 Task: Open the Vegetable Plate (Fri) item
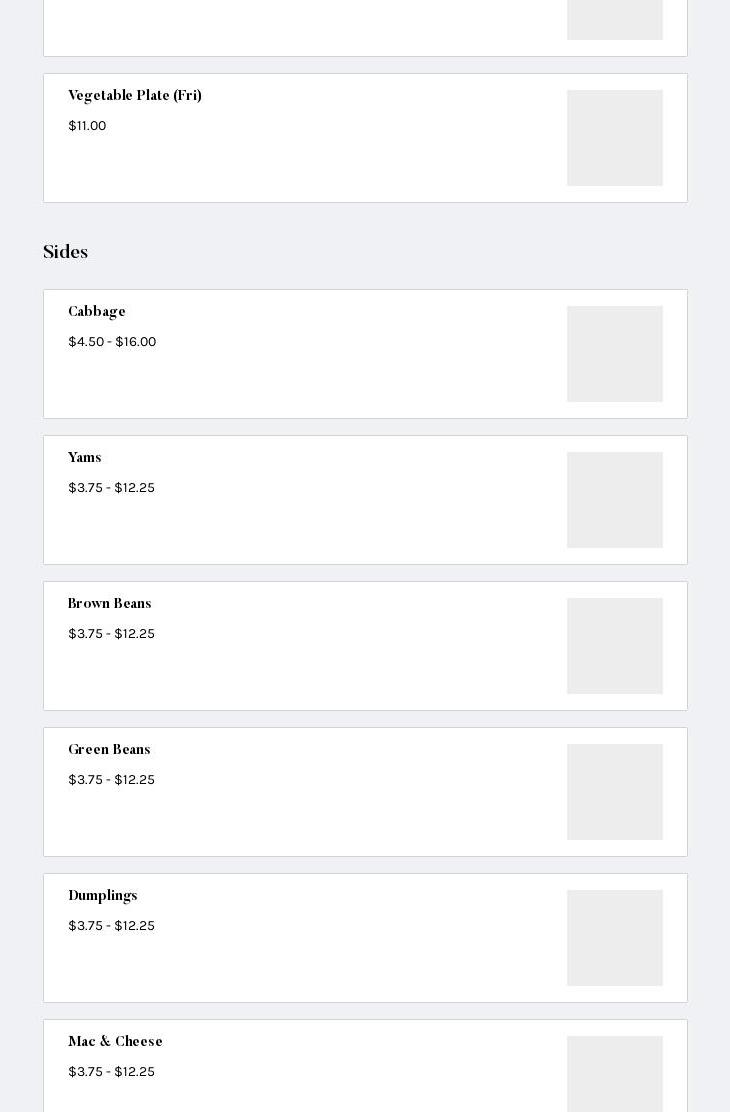pos(135,96)
